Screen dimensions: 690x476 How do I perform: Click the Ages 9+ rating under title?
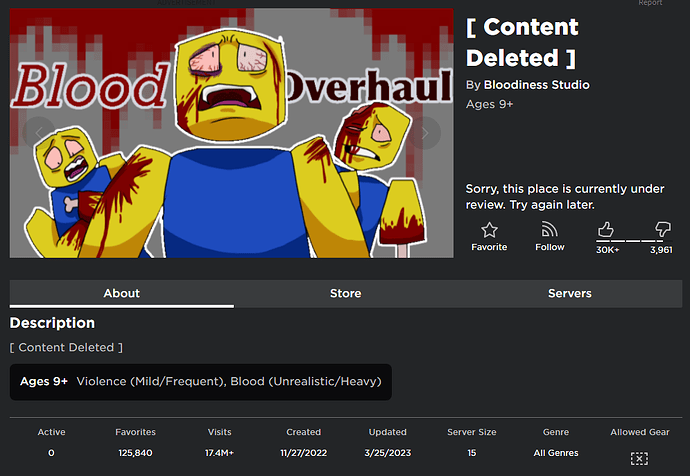[489, 104]
